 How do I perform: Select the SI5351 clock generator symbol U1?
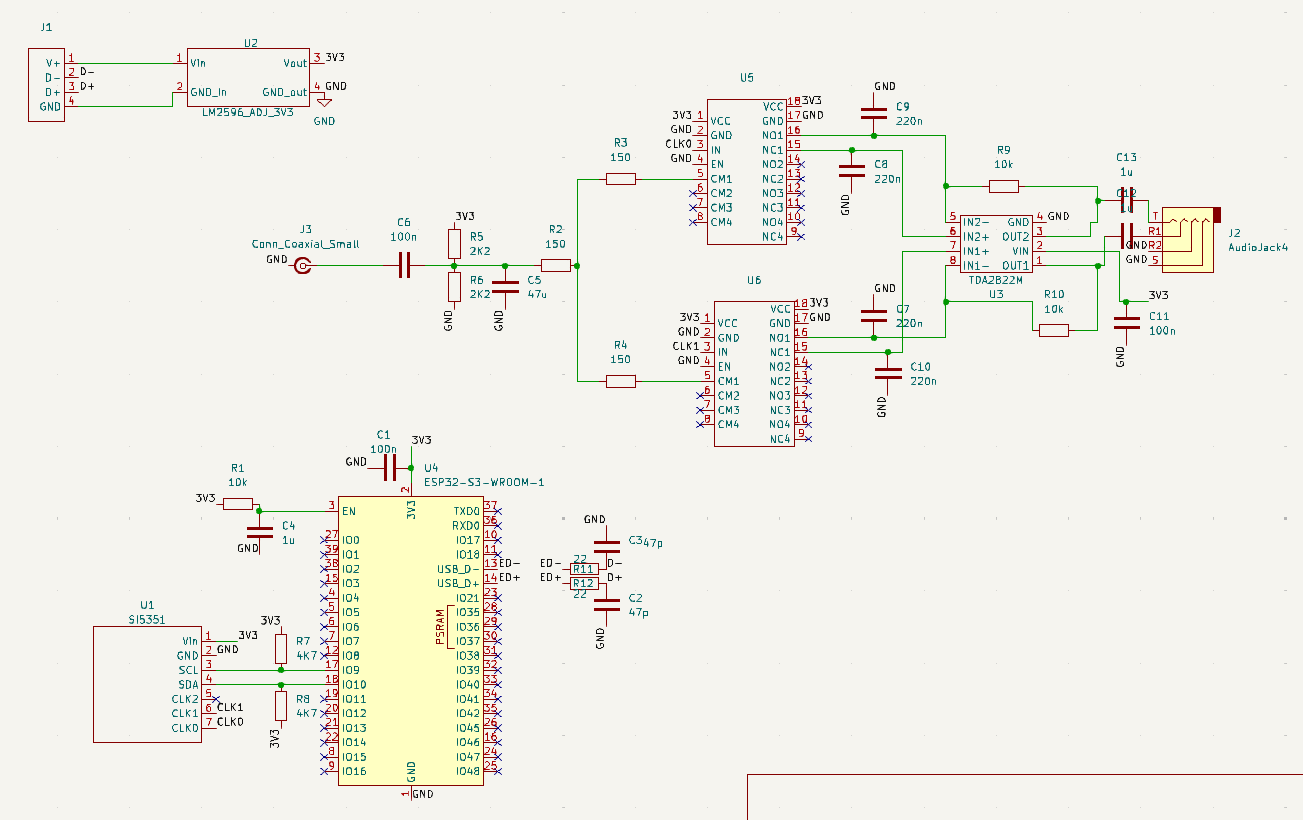145,685
